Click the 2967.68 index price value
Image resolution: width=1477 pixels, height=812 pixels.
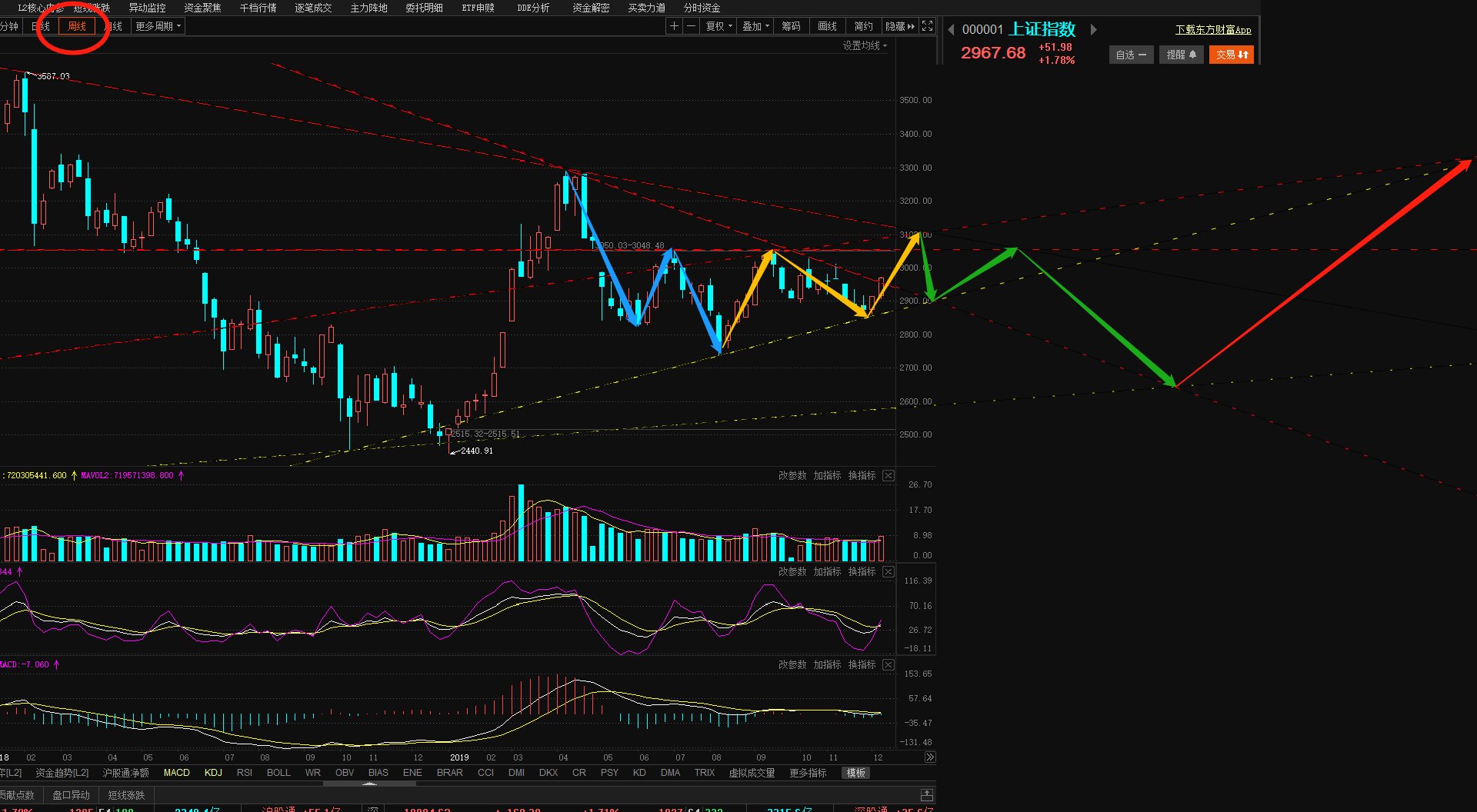point(993,53)
